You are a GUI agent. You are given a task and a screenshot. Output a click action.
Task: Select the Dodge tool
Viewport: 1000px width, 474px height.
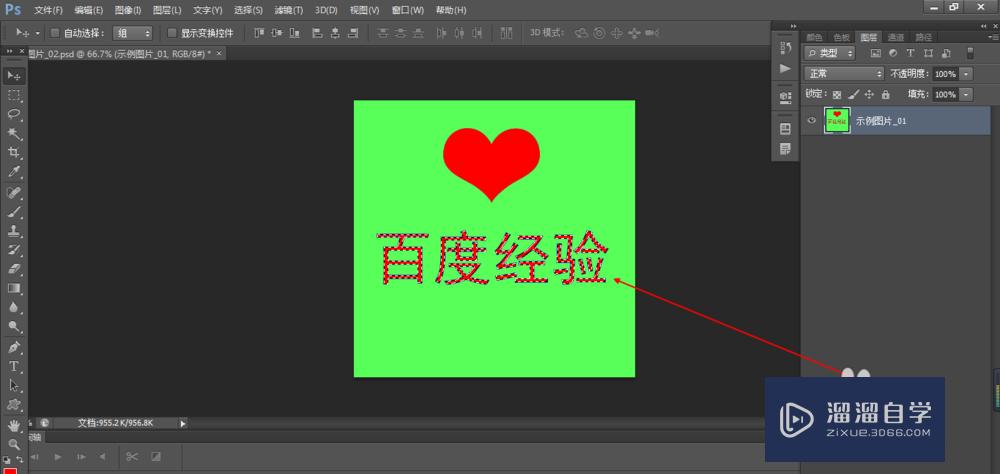13,327
